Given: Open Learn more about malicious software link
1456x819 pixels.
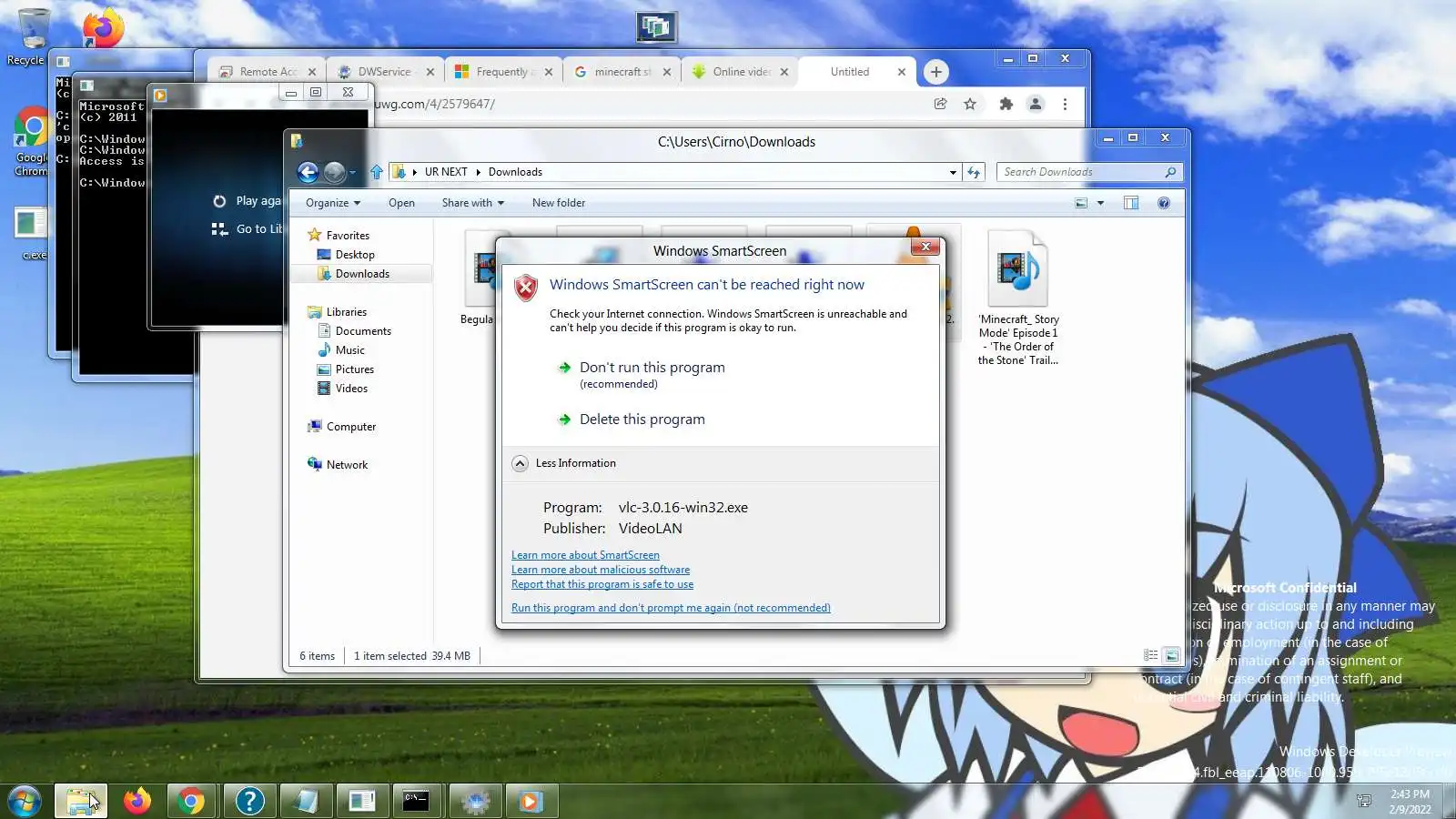Looking at the screenshot, I should click(x=601, y=570).
